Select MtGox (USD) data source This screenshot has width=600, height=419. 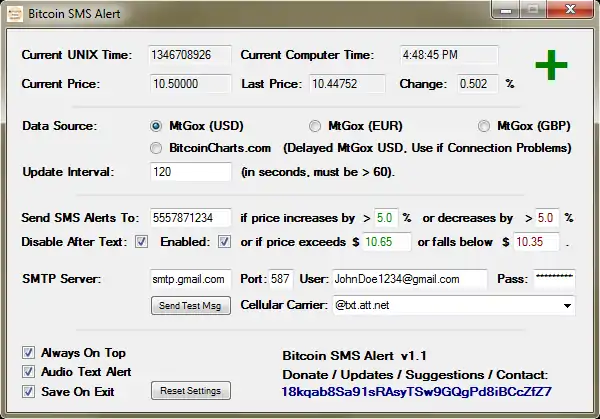pos(156,126)
